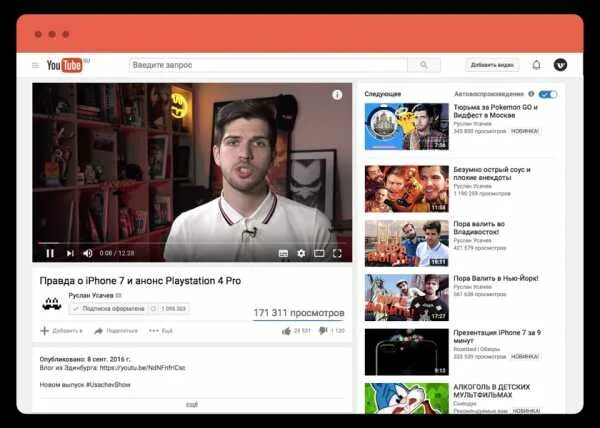Click the red close window dot
The height and width of the screenshot is (428, 600).
coord(38,34)
